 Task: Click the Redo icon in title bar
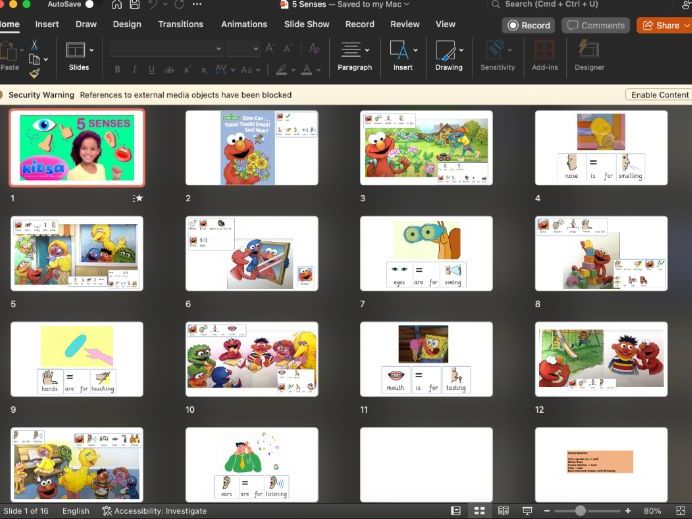(179, 4)
